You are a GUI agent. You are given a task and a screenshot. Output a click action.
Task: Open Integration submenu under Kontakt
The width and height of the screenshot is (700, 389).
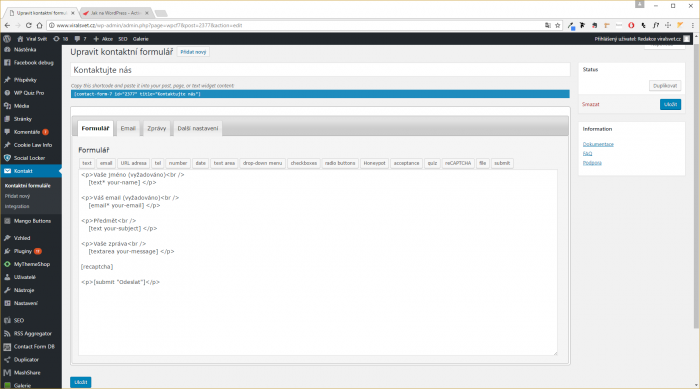click(17, 206)
